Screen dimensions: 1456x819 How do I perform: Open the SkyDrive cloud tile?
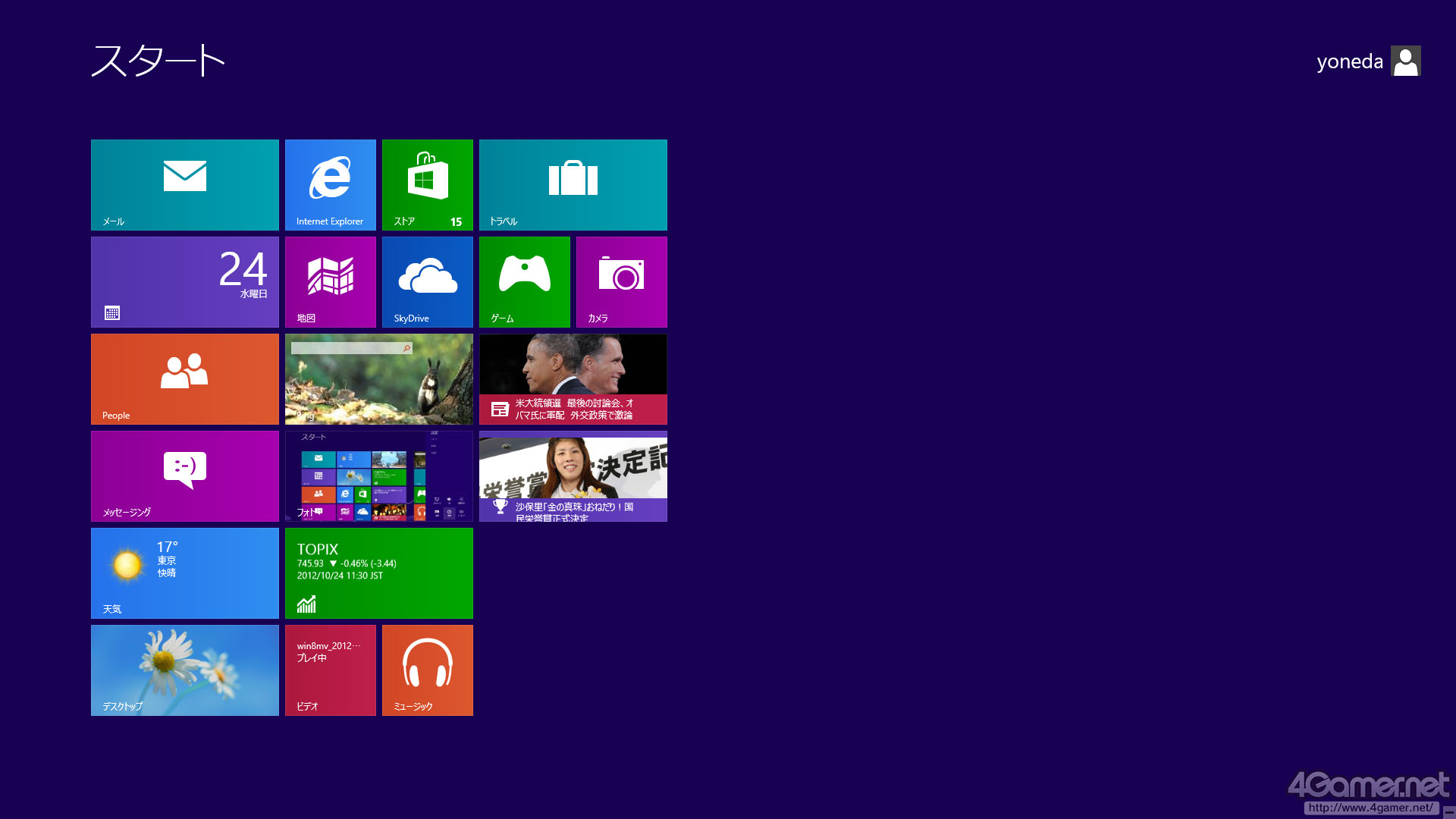tap(427, 281)
